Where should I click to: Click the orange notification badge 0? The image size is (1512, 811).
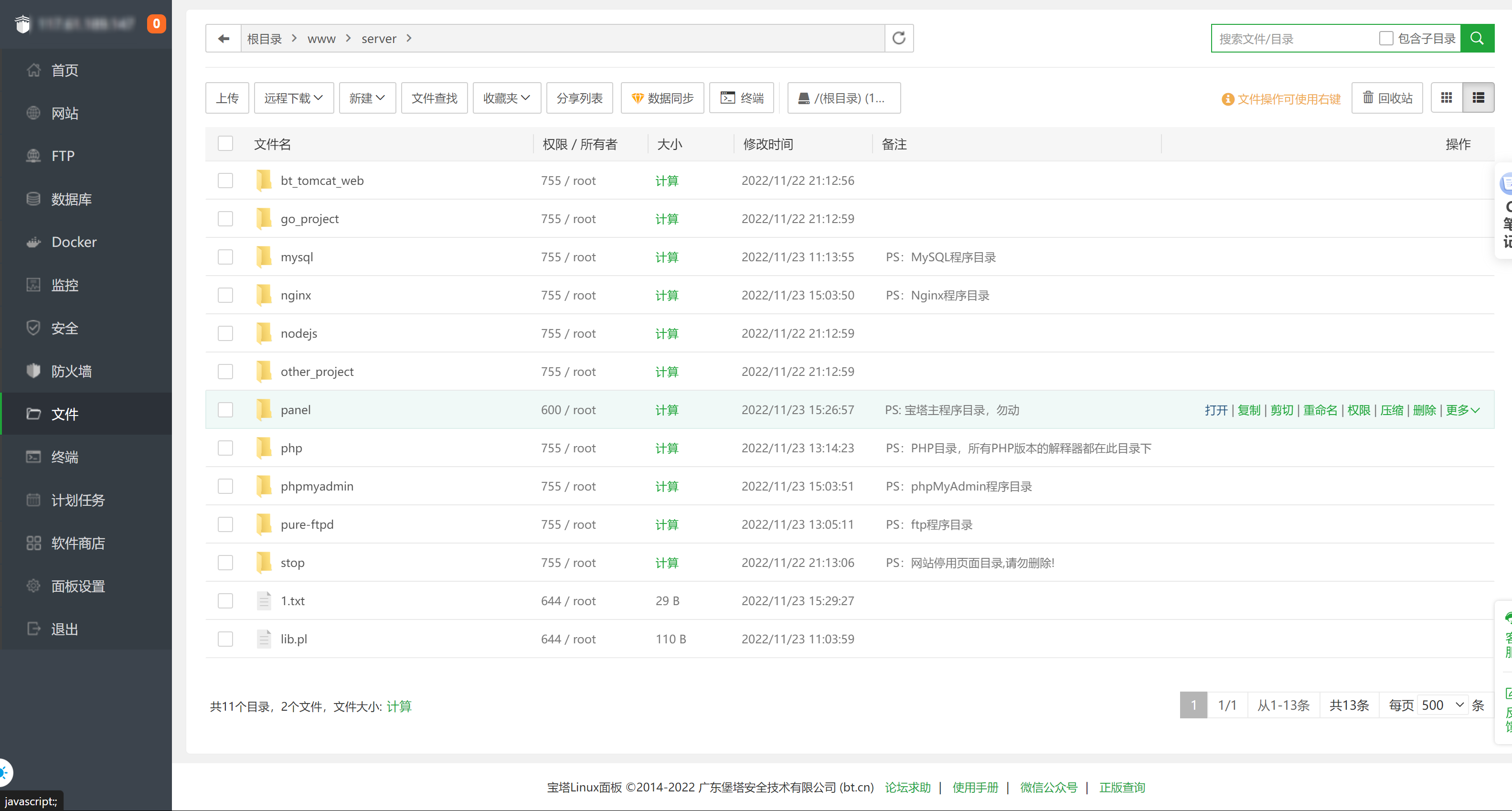coord(156,23)
